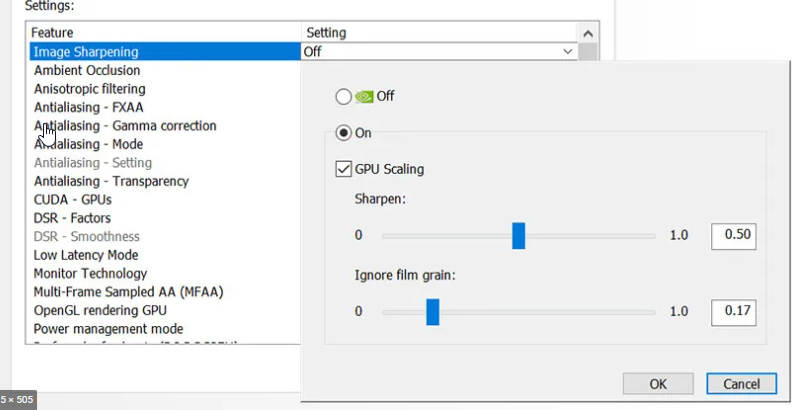Select the CUDA - GPUs feature
Viewport: 796px width, 410px height.
pyautogui.click(x=73, y=199)
